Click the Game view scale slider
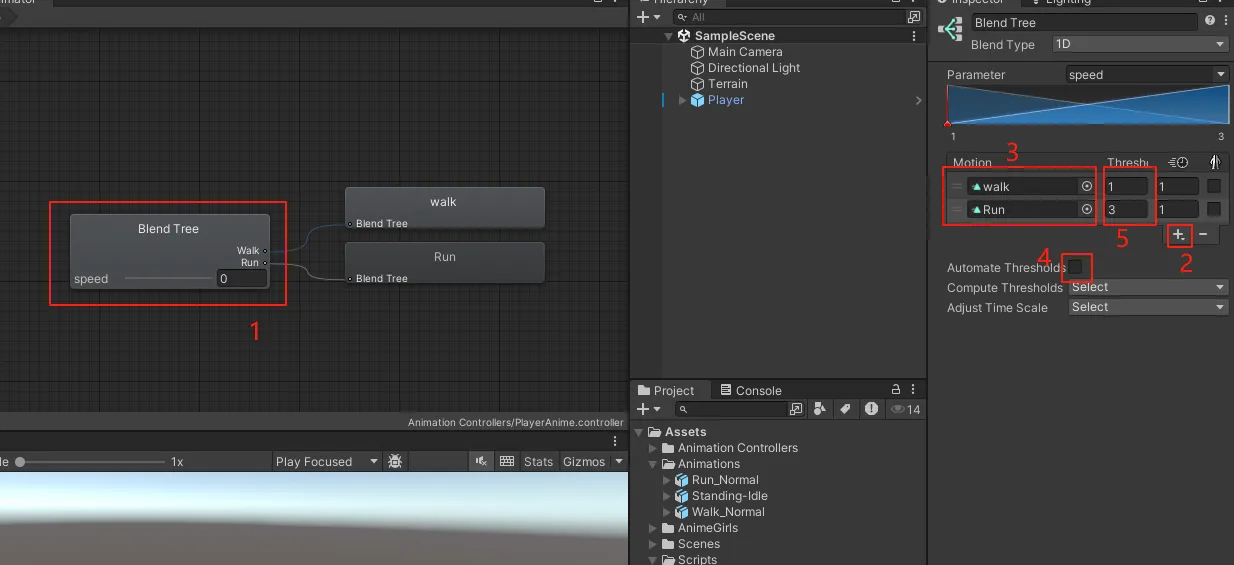 pyautogui.click(x=90, y=462)
